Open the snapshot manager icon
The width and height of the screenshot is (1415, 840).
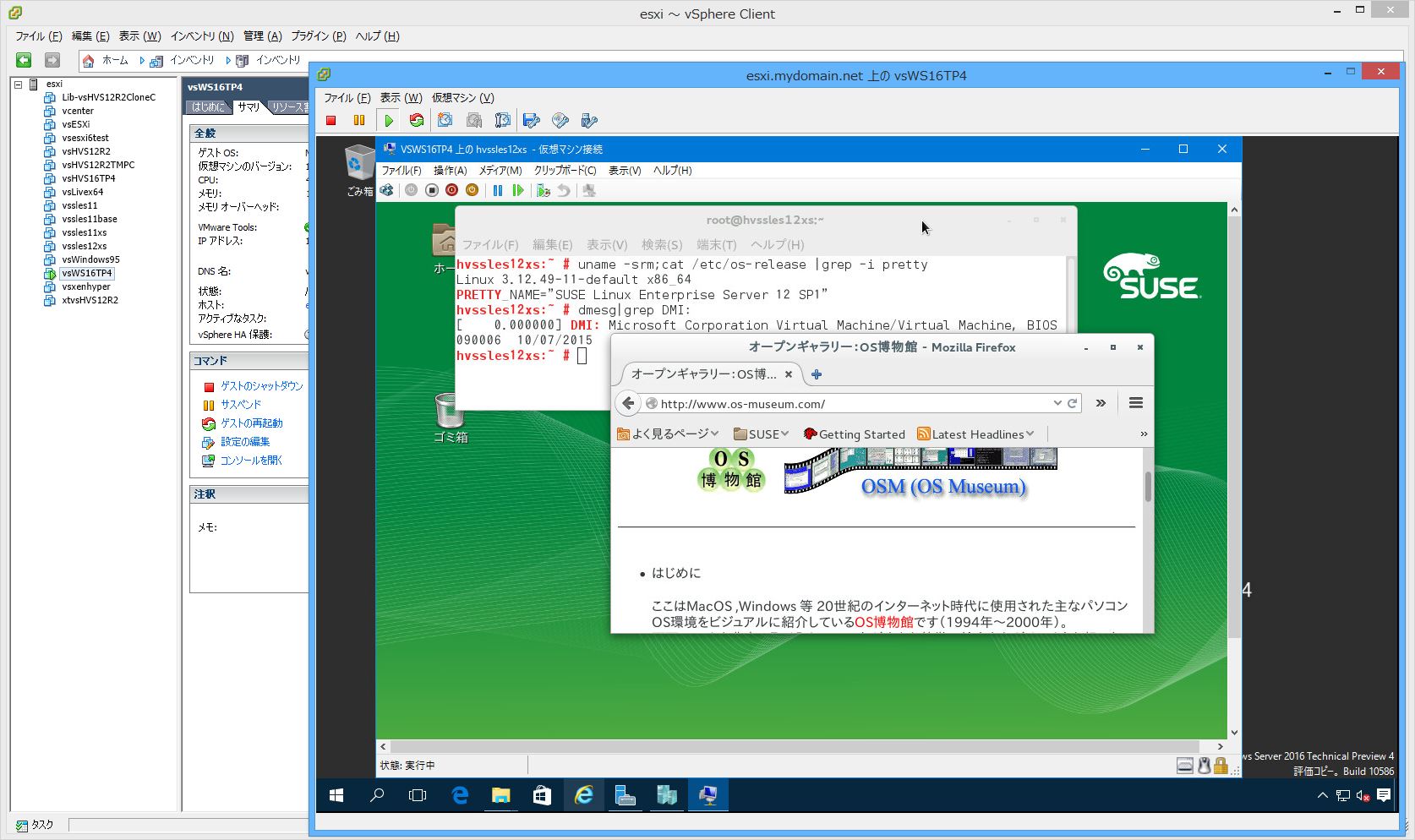click(503, 121)
